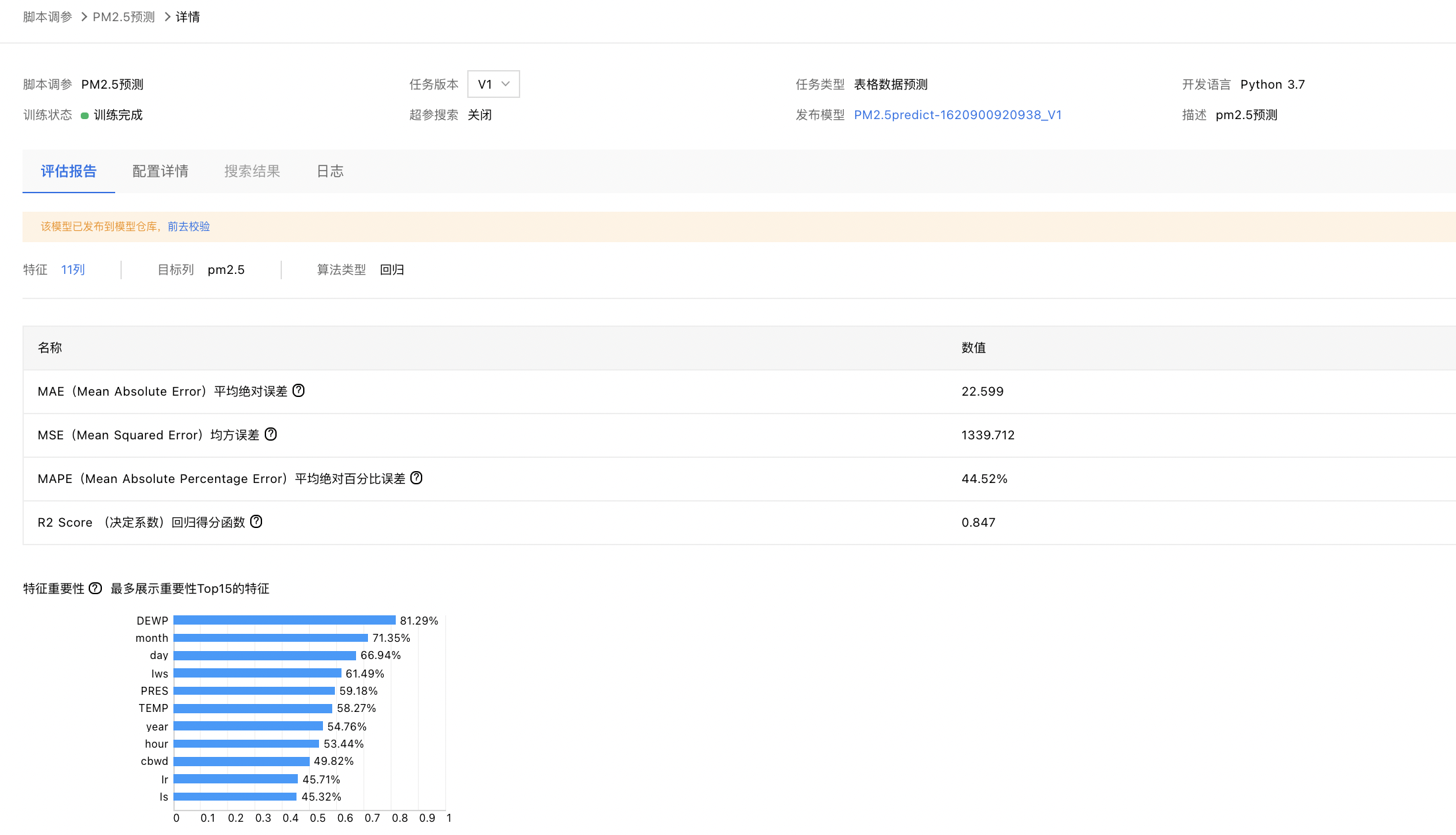The height and width of the screenshot is (835, 1456).
Task: Click the MAPE value 44.52%
Action: (x=985, y=478)
